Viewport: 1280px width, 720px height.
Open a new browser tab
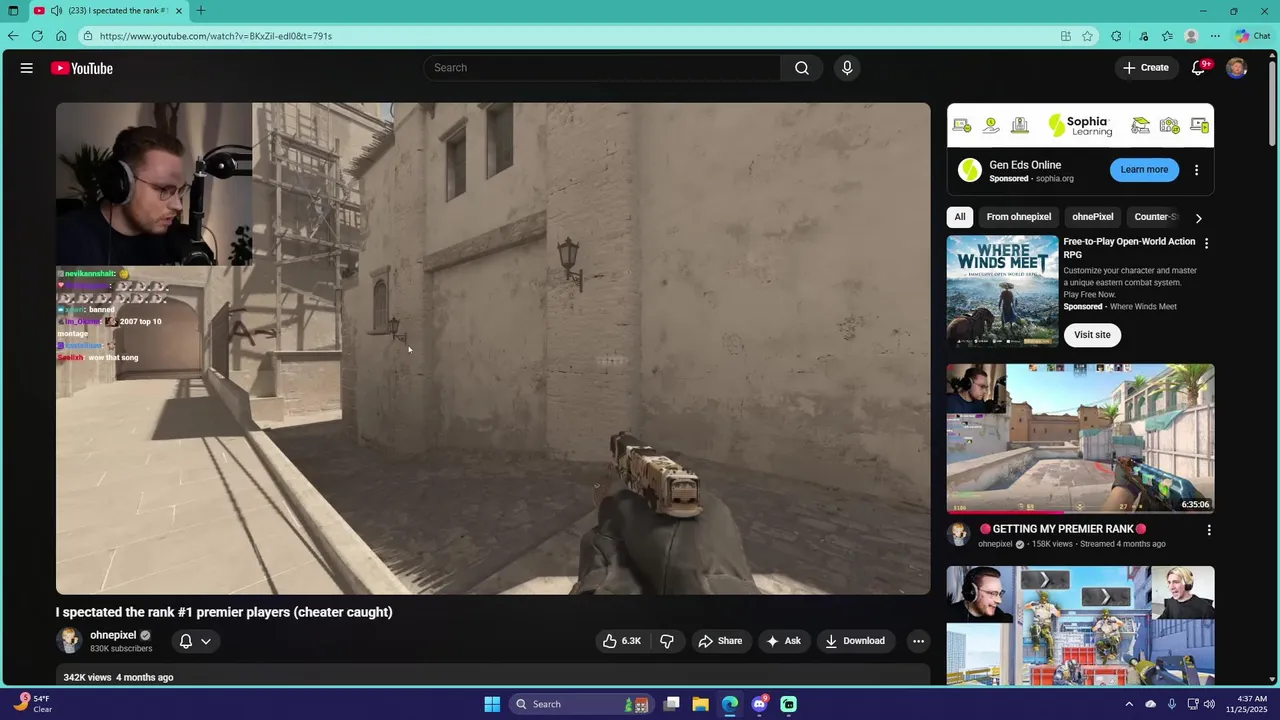pos(201,11)
